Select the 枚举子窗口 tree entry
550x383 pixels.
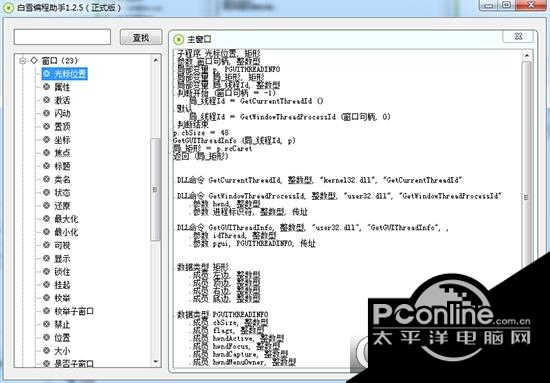coord(74,311)
